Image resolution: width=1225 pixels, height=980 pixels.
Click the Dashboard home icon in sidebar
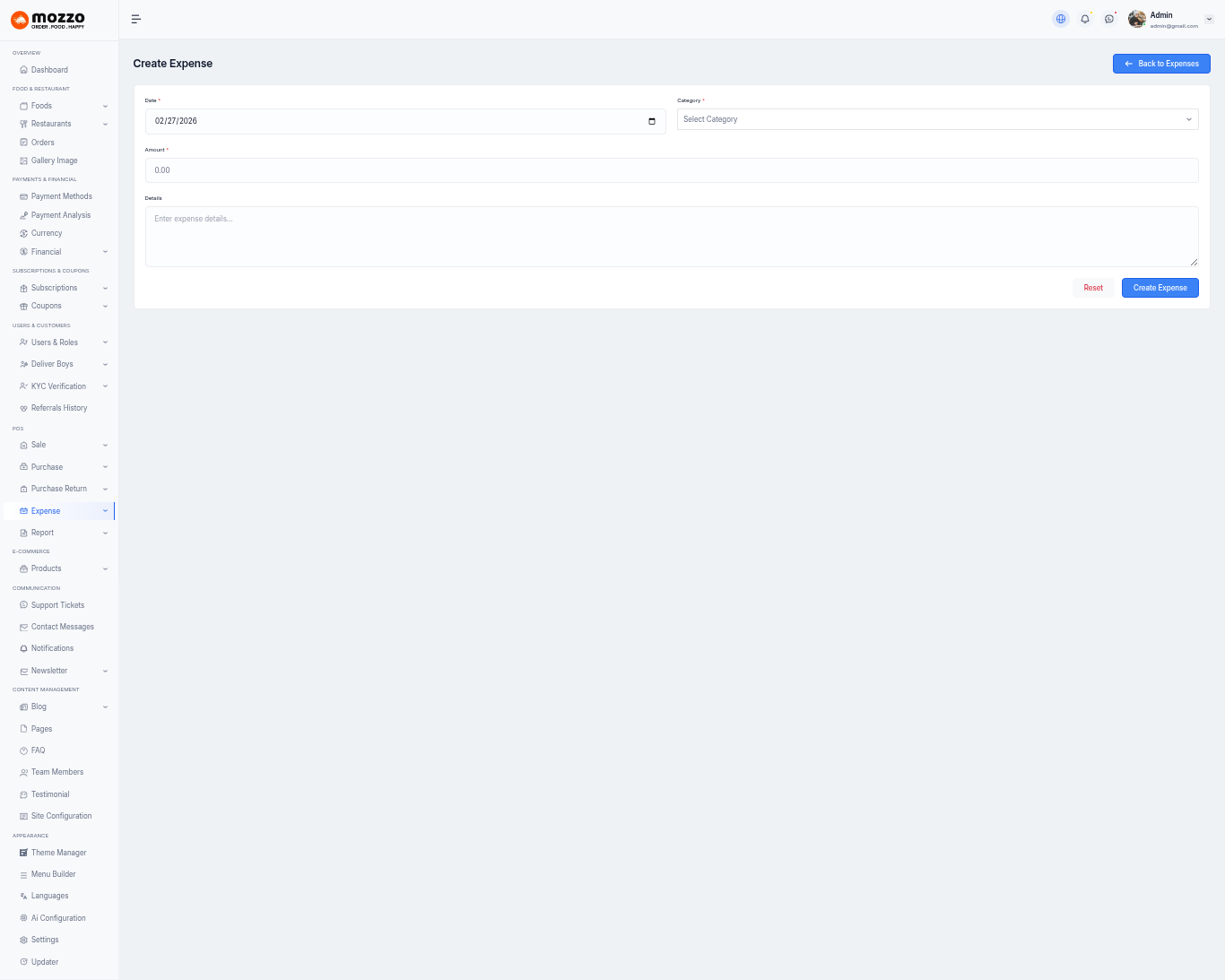pyautogui.click(x=23, y=70)
